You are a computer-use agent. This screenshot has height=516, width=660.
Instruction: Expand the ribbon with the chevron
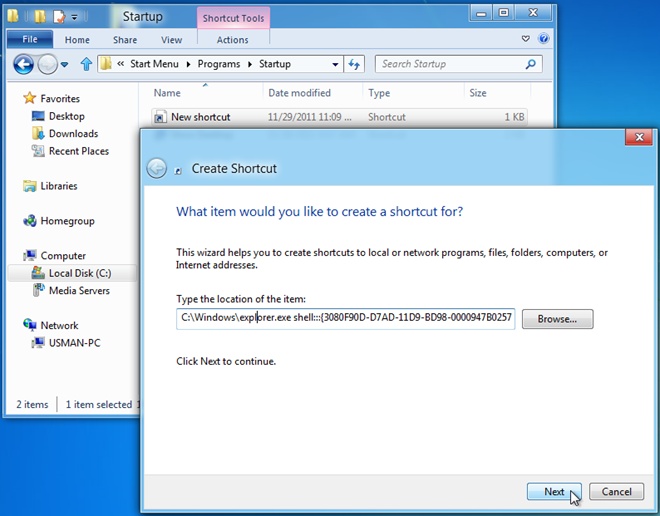(x=526, y=39)
